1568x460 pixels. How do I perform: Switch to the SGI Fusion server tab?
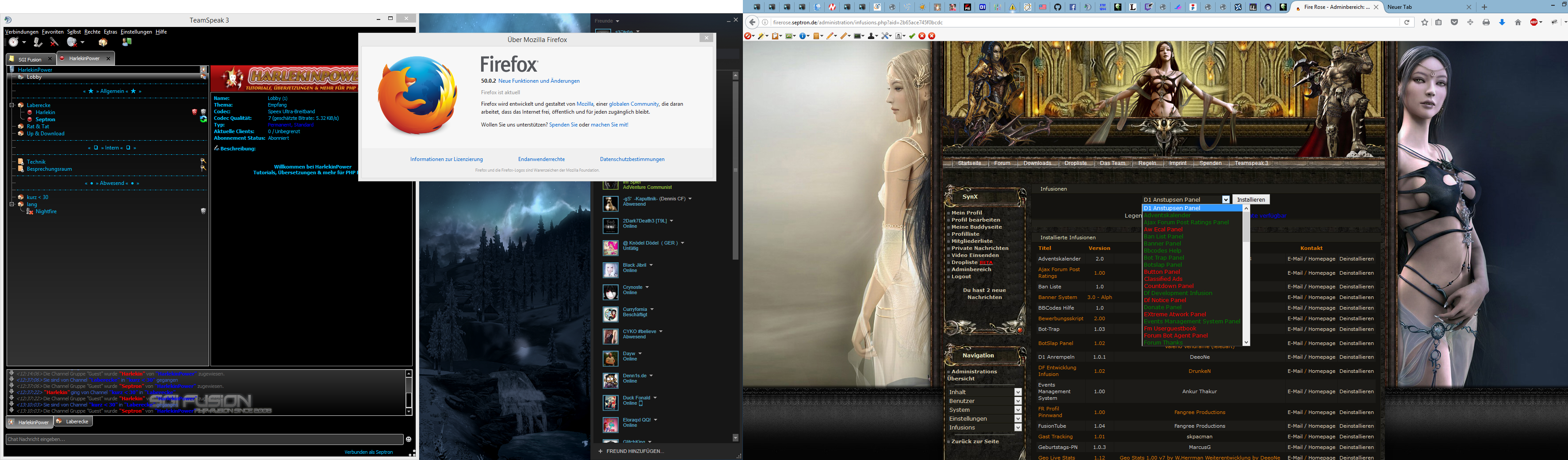31,59
